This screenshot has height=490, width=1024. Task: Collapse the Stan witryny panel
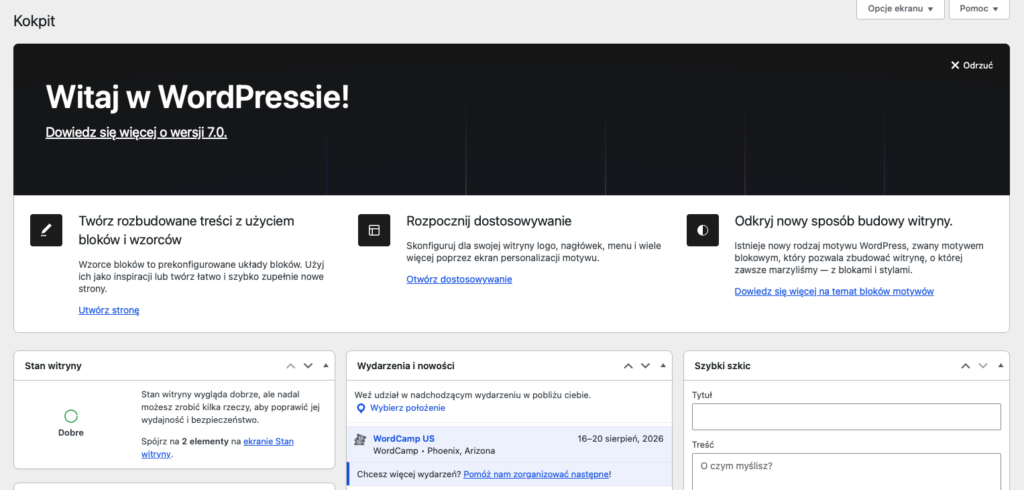click(326, 366)
